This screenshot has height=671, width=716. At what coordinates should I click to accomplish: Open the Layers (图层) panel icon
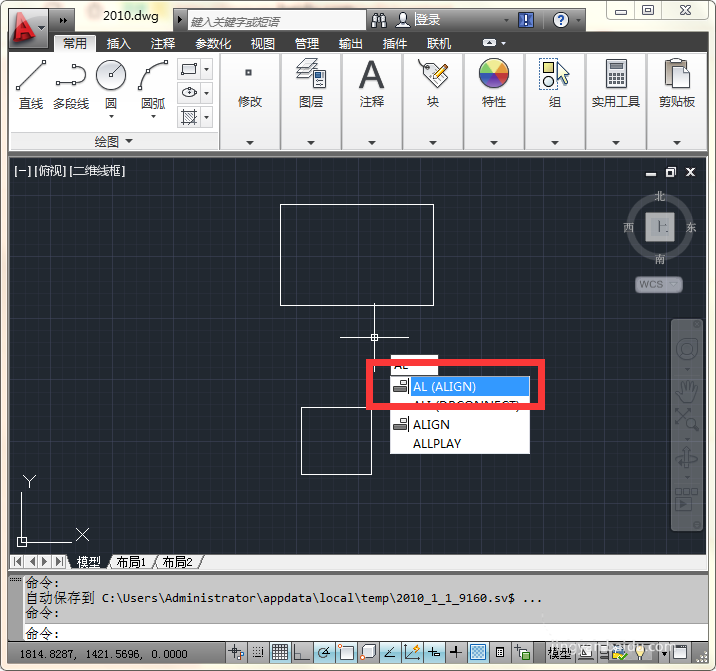pyautogui.click(x=311, y=73)
